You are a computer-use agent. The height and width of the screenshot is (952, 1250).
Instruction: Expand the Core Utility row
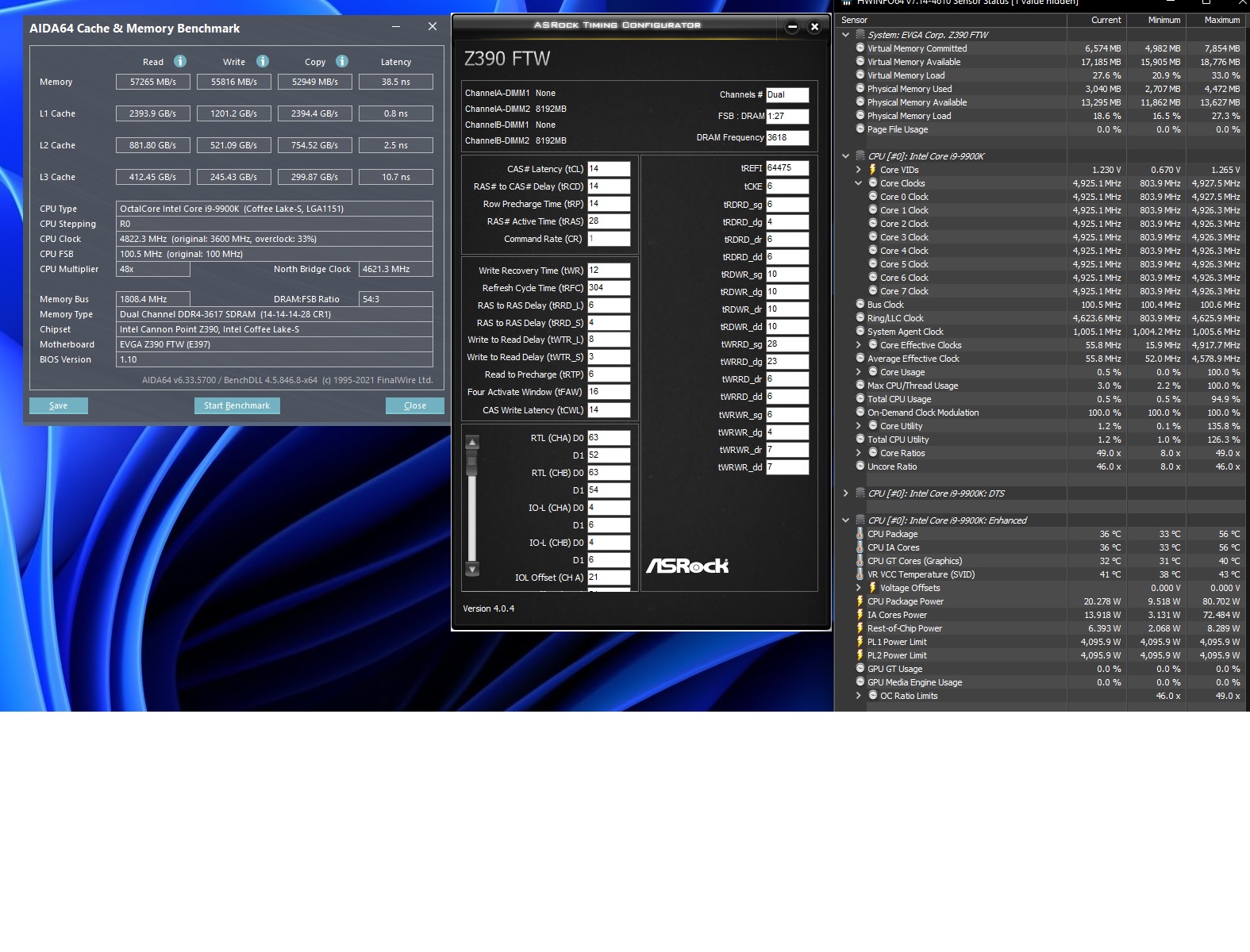859,426
